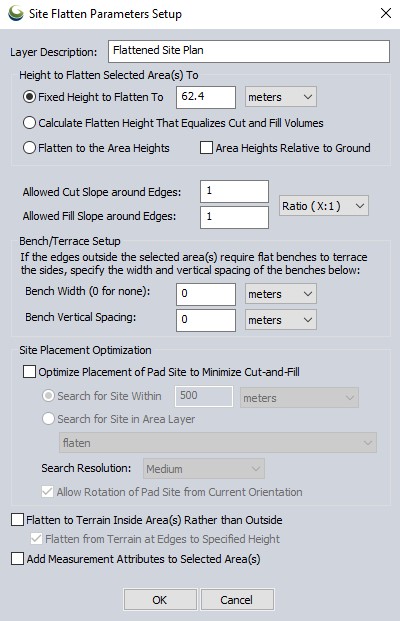This screenshot has width=400, height=621.
Task: Open the fixed height units dropdown
Action: [x=280, y=97]
